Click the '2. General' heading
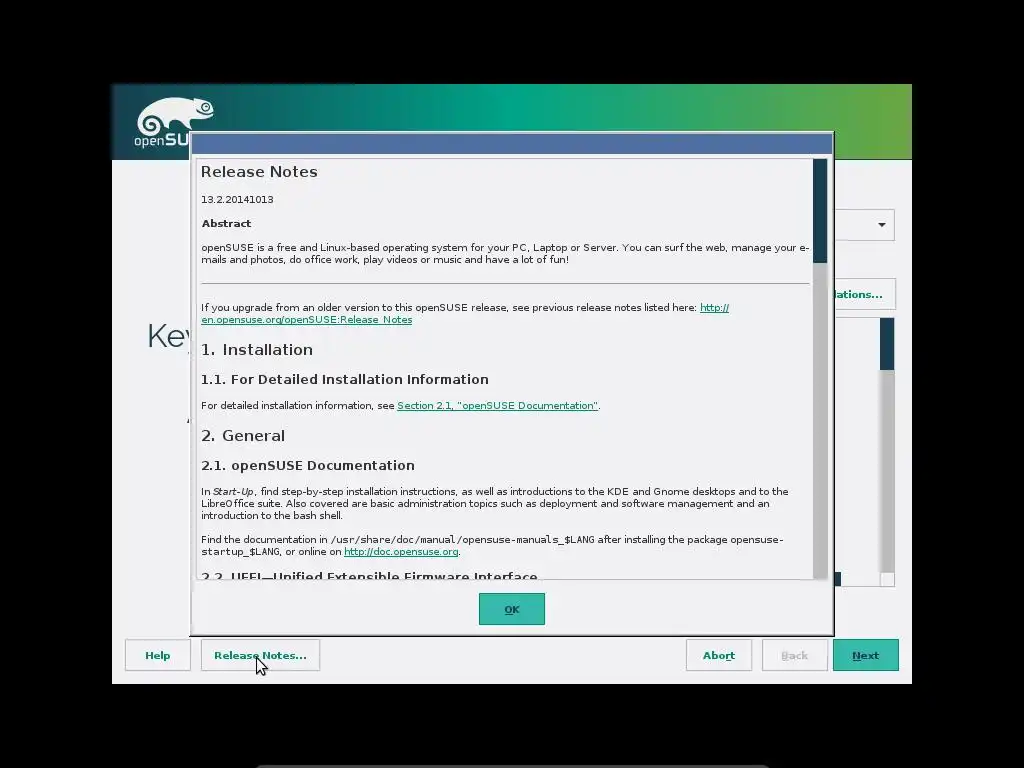Screen dimensions: 1024x768 tap(243, 436)
